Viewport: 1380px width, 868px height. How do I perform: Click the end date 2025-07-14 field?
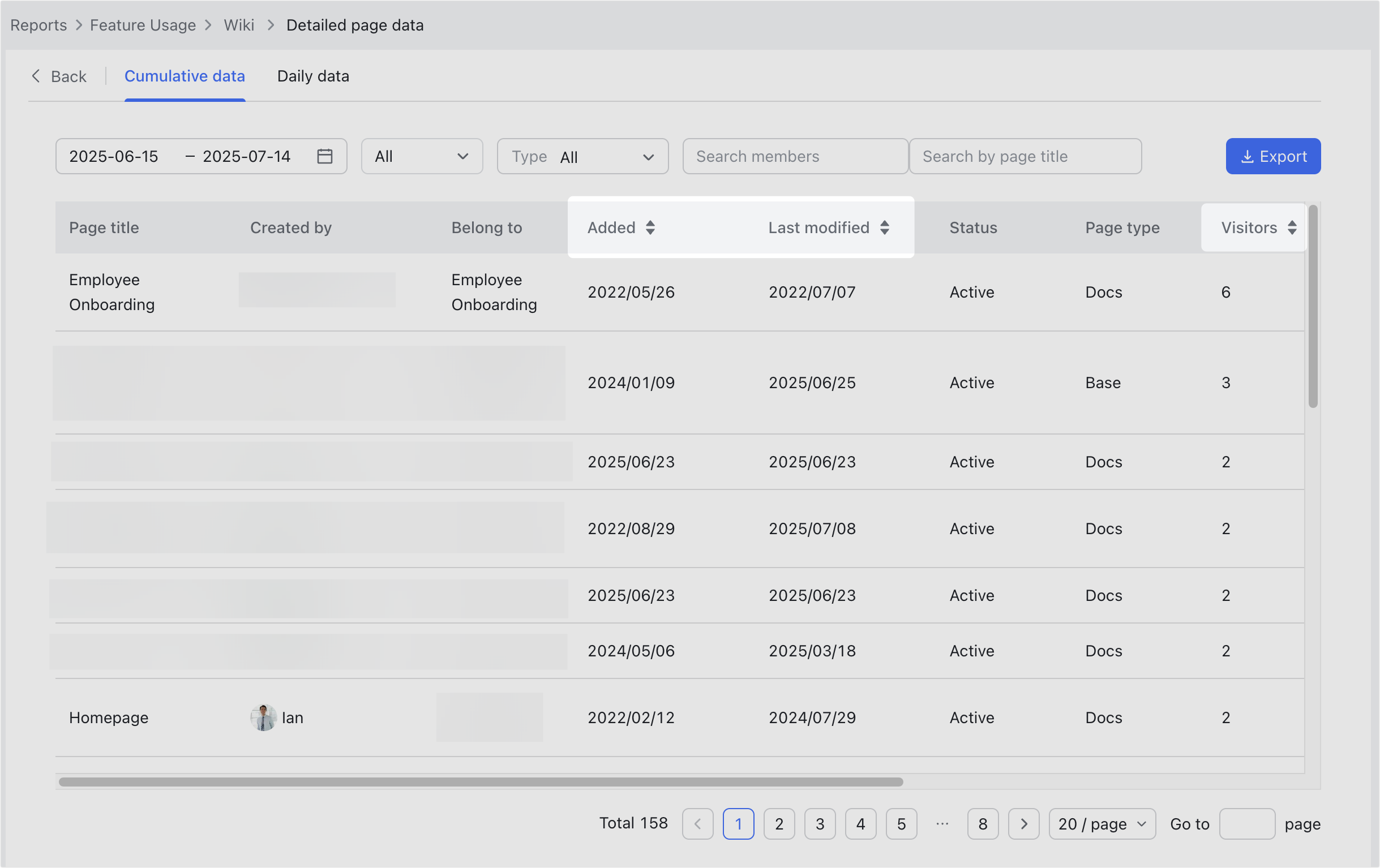click(247, 156)
